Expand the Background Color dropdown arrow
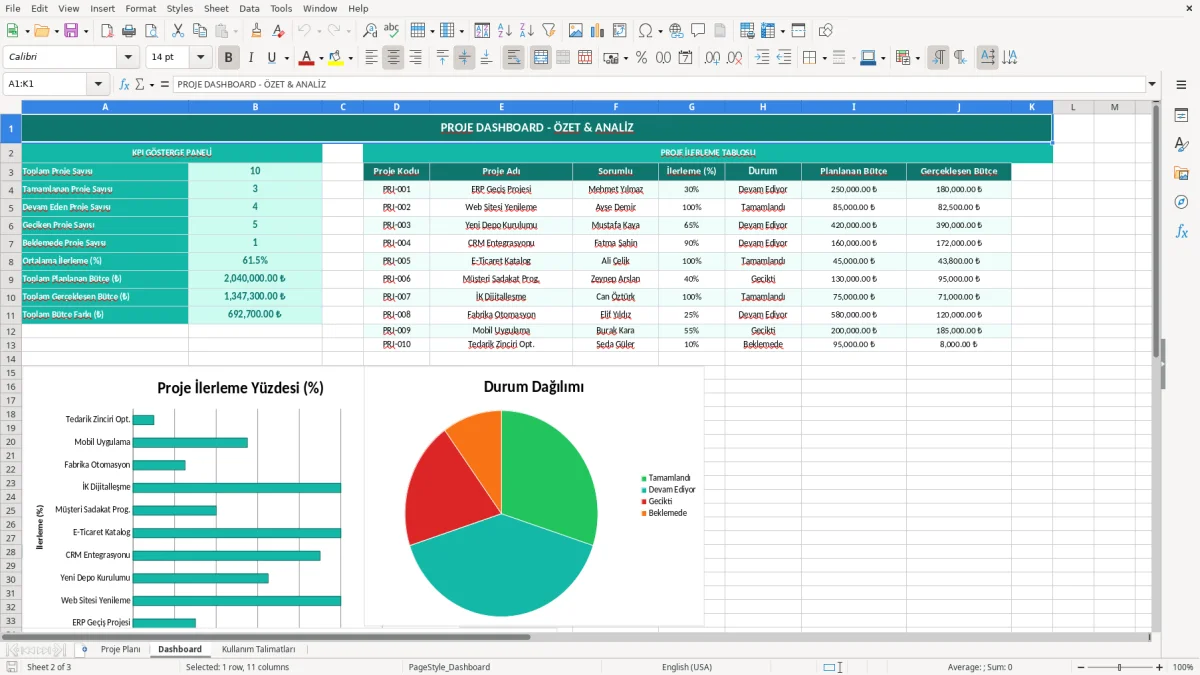Image resolution: width=1200 pixels, height=675 pixels. pos(351,58)
